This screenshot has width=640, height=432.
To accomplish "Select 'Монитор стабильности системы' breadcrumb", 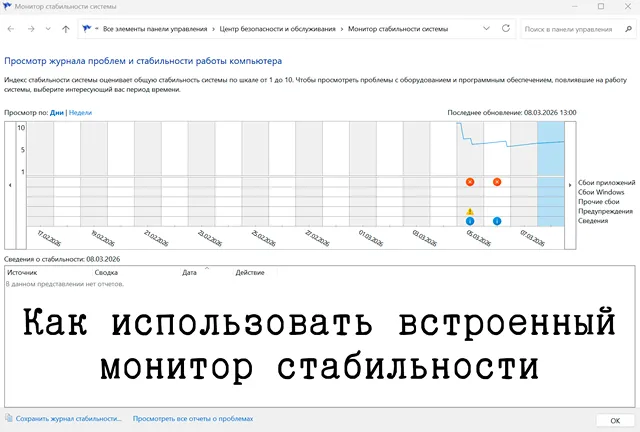I will tap(398, 29).
